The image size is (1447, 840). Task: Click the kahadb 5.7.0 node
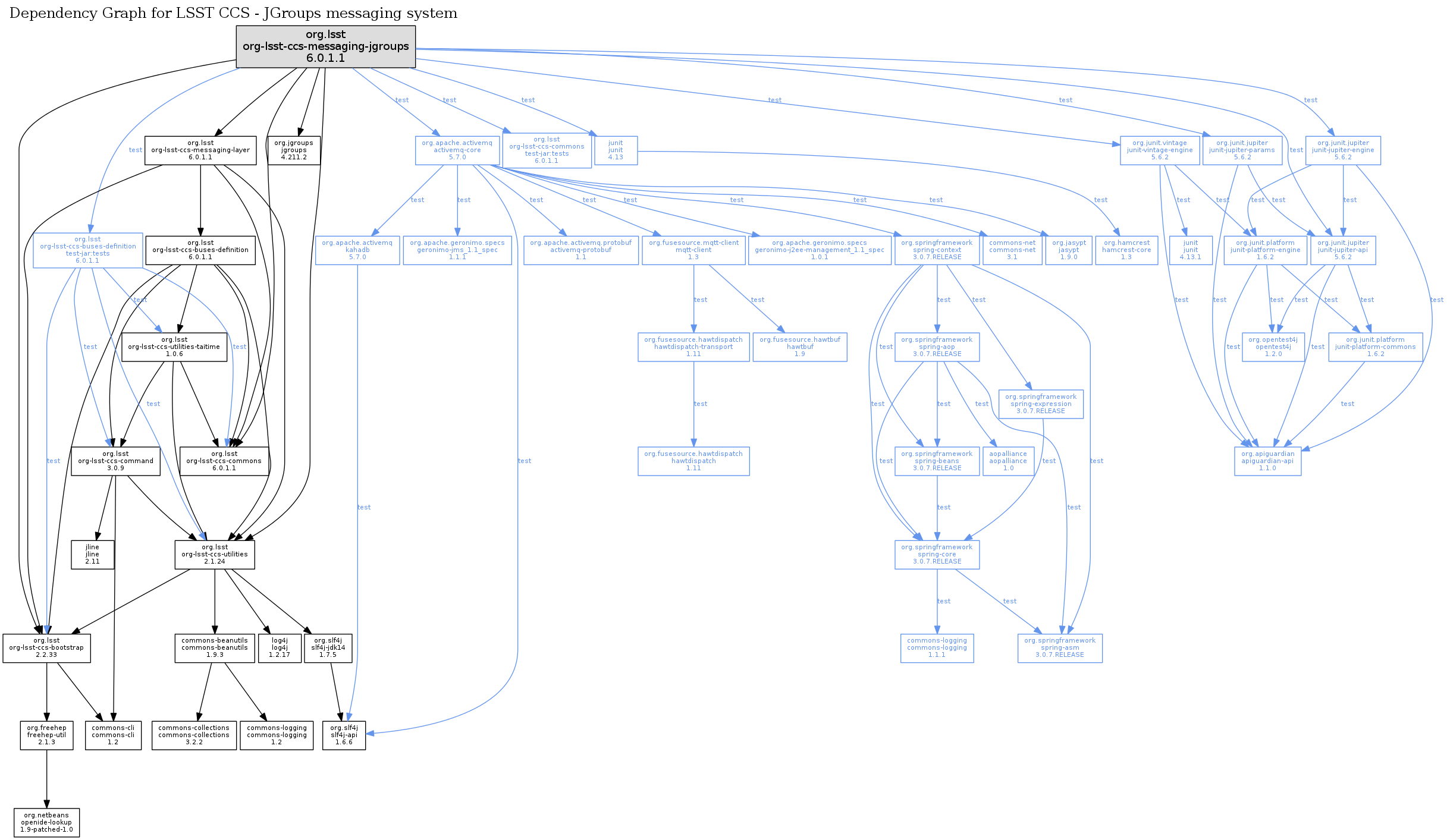coord(357,250)
